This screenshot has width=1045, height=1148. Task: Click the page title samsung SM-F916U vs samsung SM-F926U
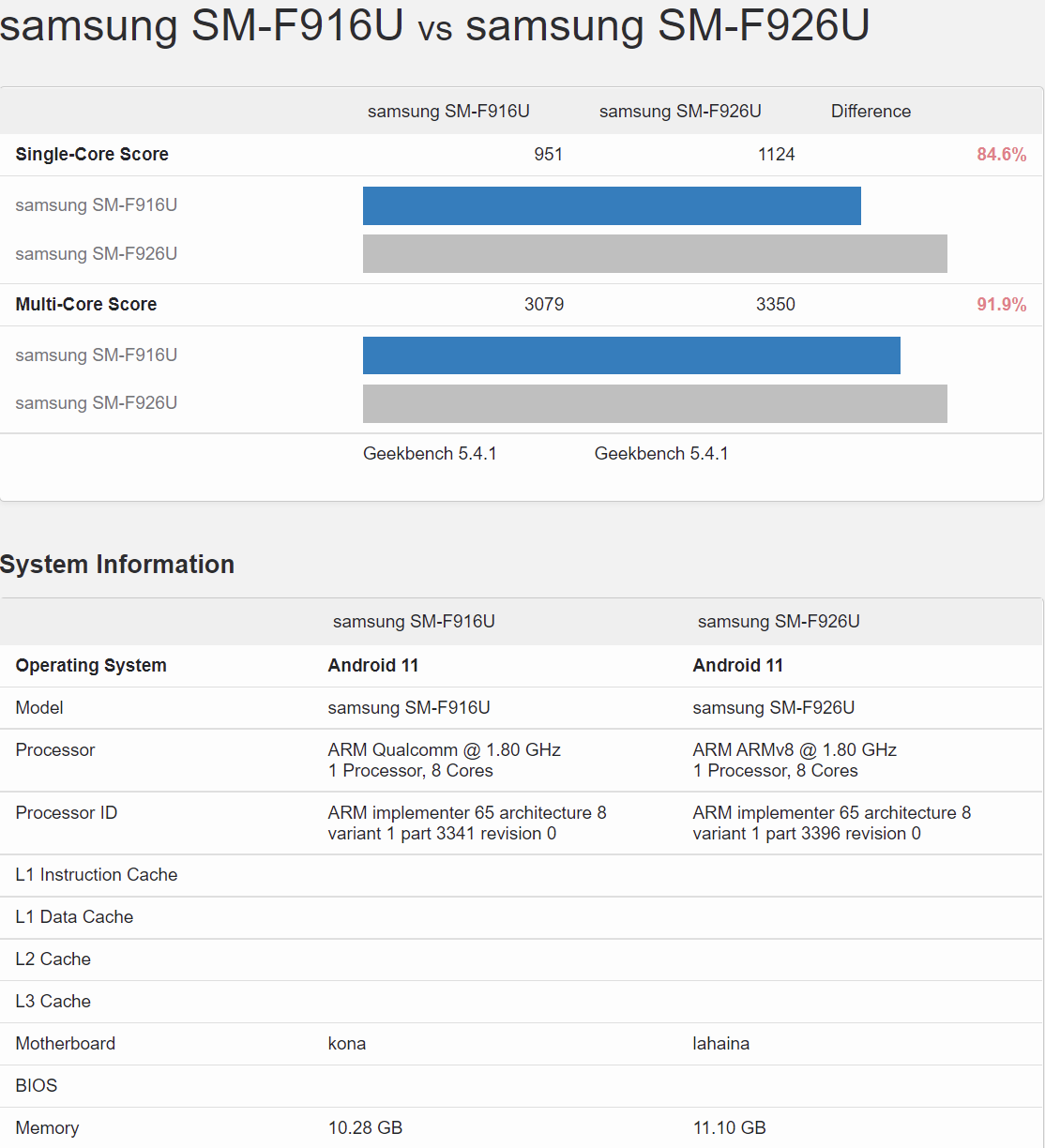434,25
